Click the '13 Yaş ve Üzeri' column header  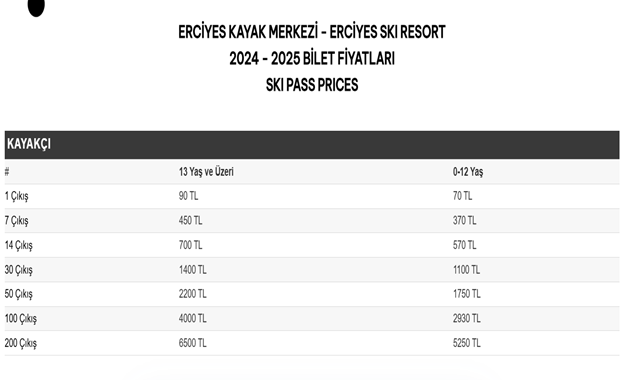pyautogui.click(x=206, y=172)
